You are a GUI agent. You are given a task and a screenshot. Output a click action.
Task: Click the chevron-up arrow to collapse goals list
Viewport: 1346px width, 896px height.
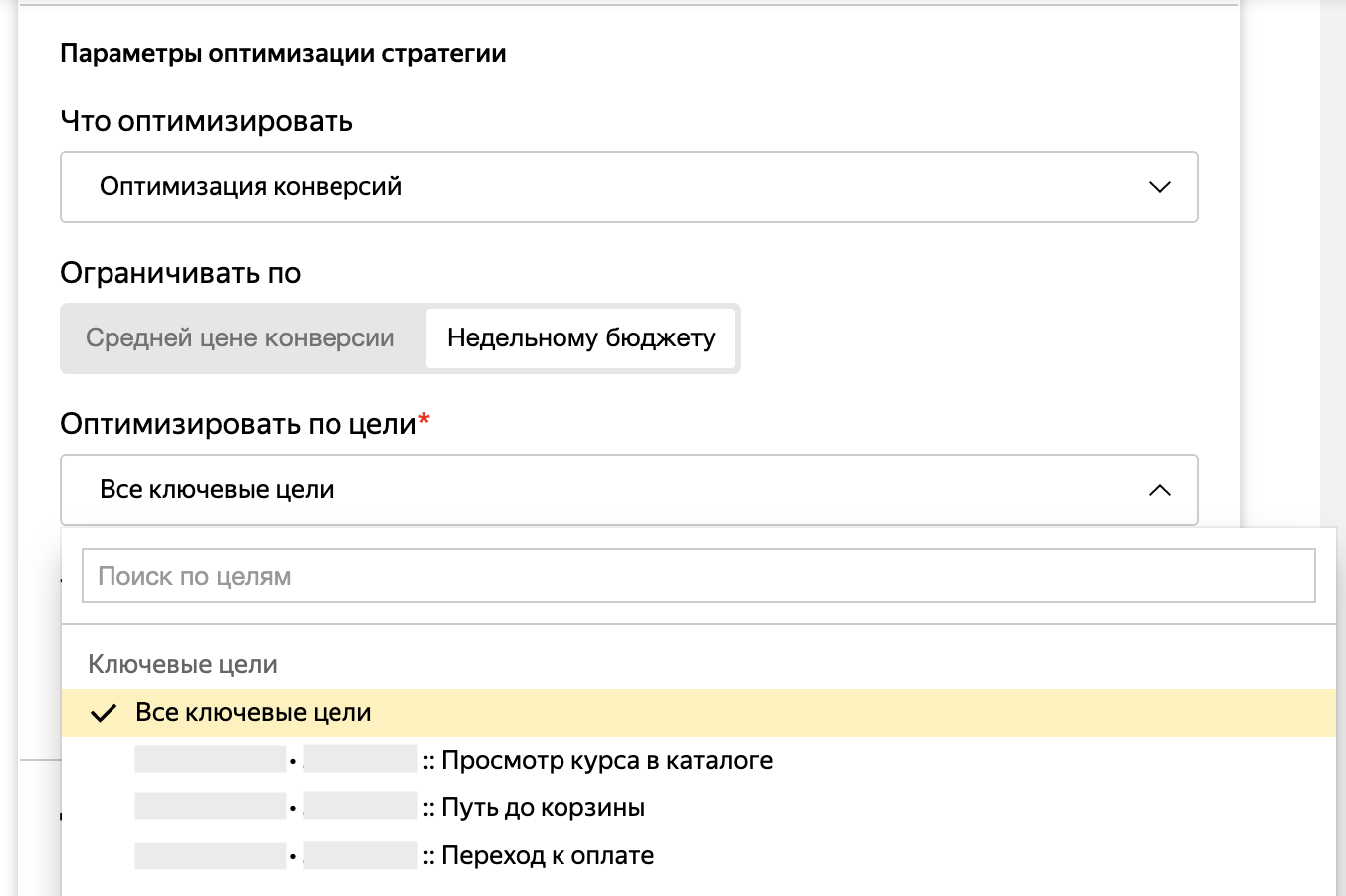point(1159,490)
